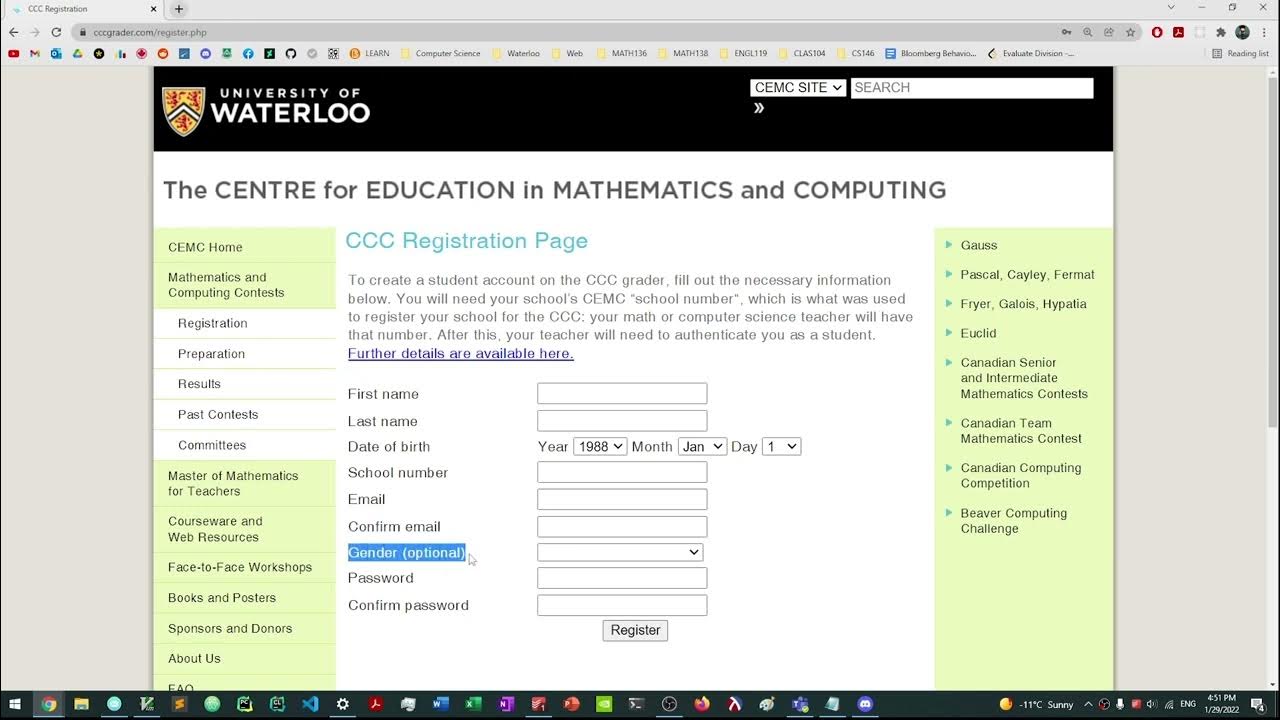1280x720 pixels.
Task: Click the browser back arrow
Action: pyautogui.click(x=13, y=32)
